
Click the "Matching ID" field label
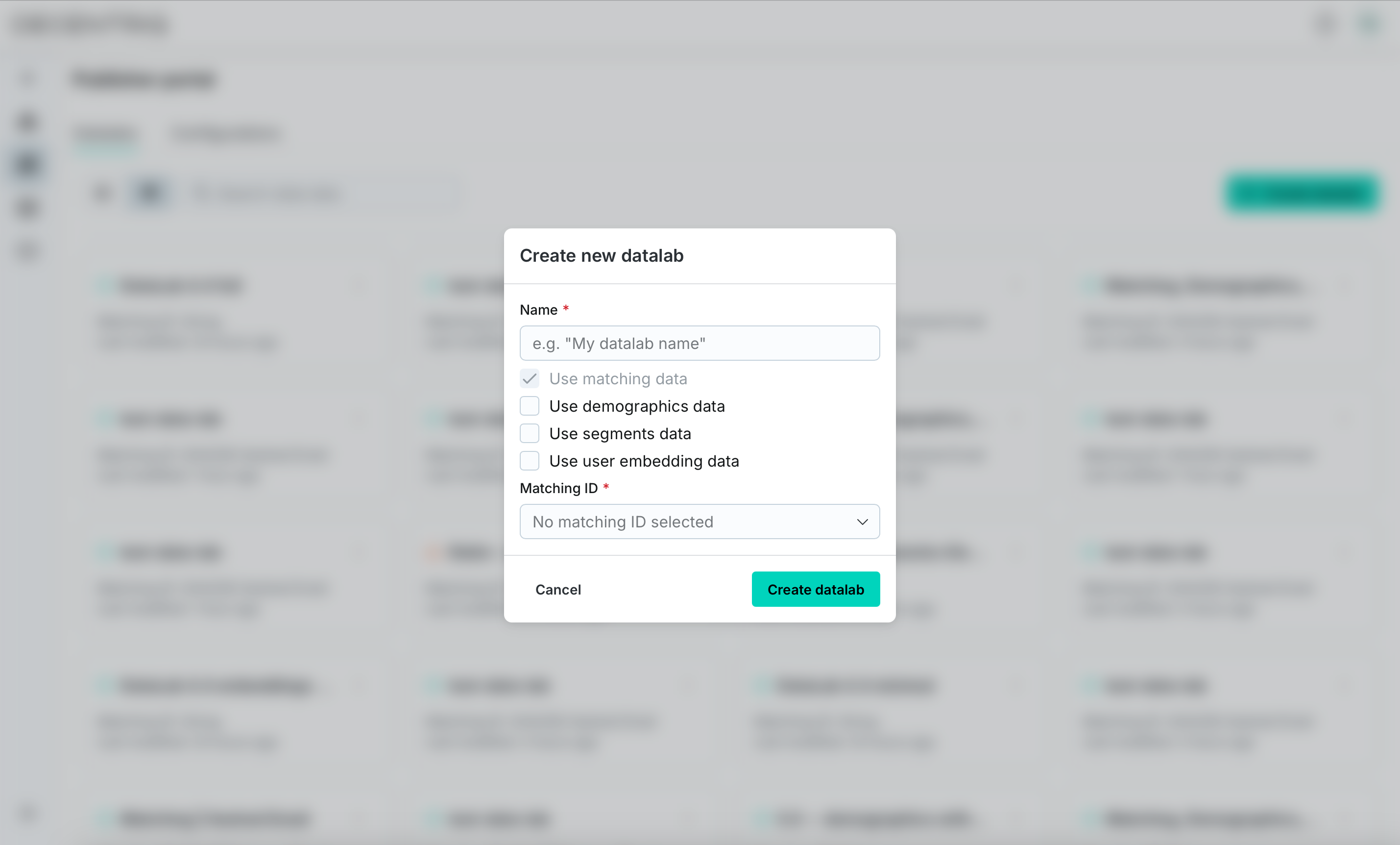558,488
